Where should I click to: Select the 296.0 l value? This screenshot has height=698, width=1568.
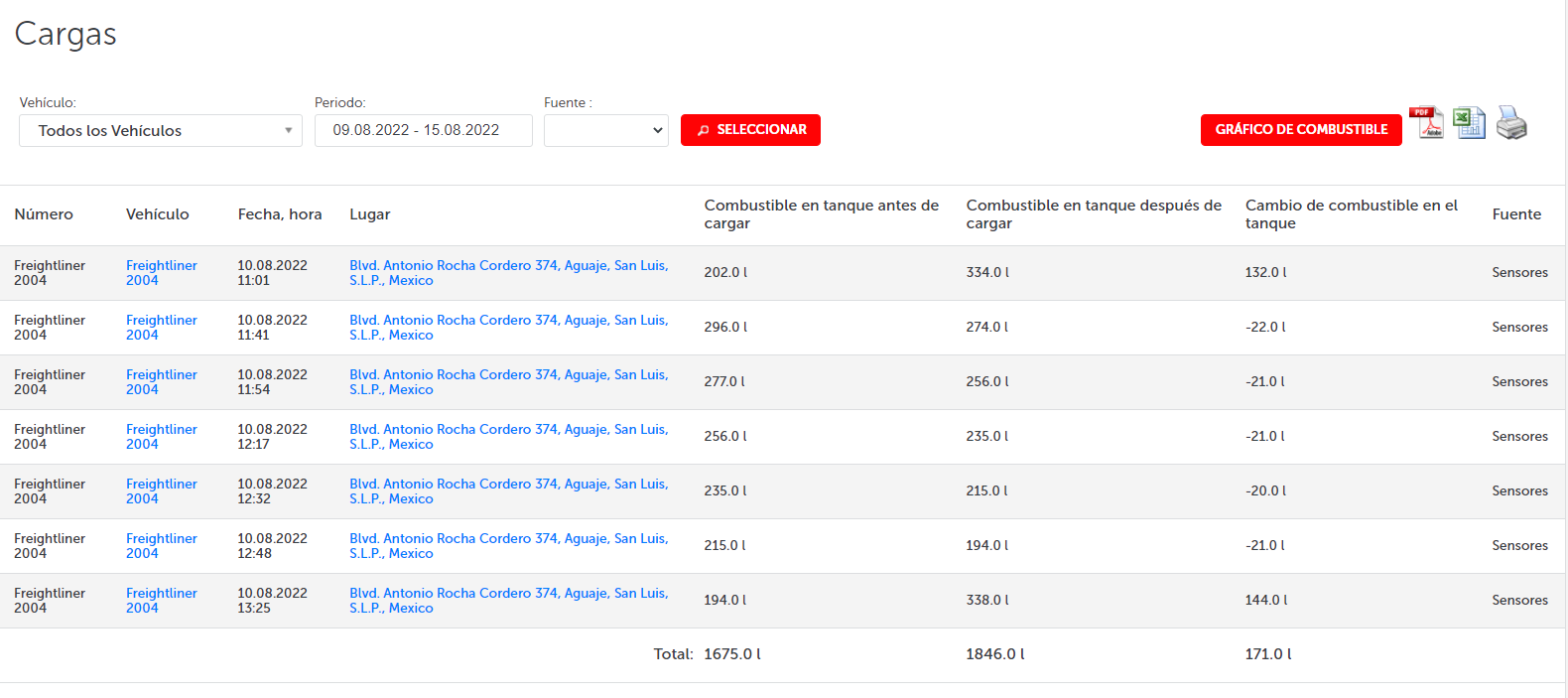[725, 327]
